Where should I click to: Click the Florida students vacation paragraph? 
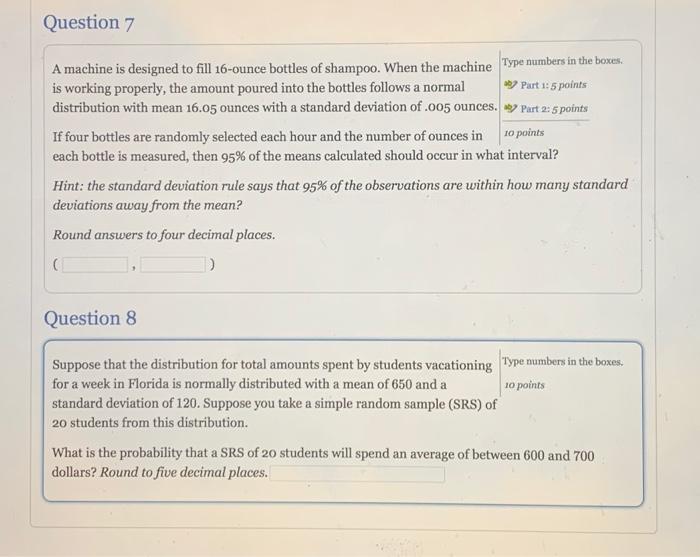[274, 394]
